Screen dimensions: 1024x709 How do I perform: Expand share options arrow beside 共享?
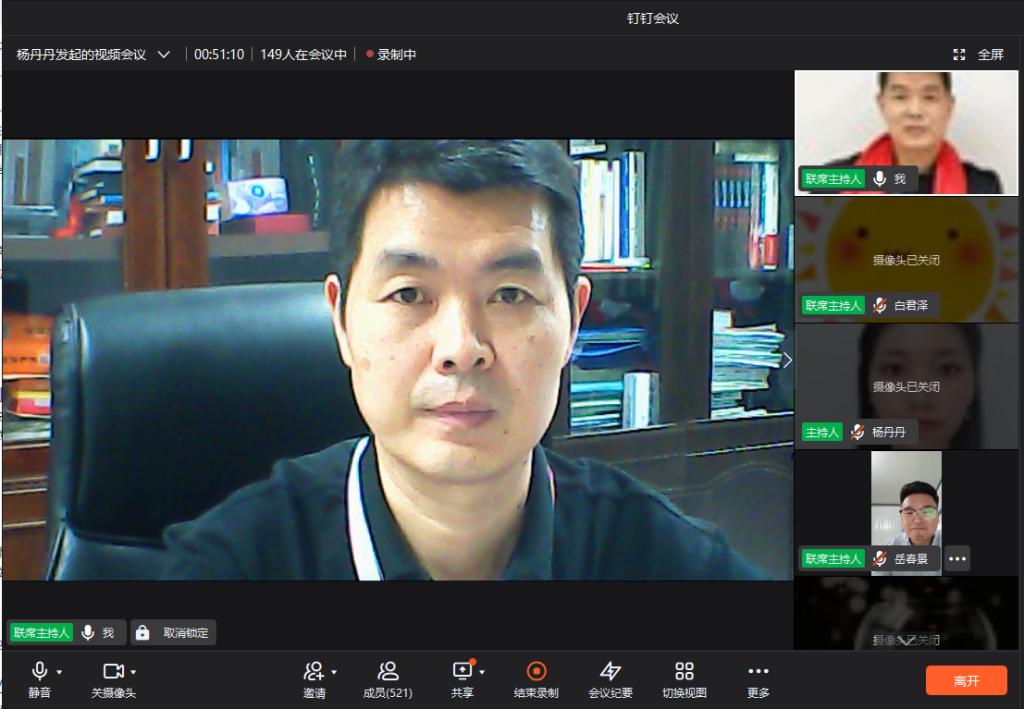(482, 672)
